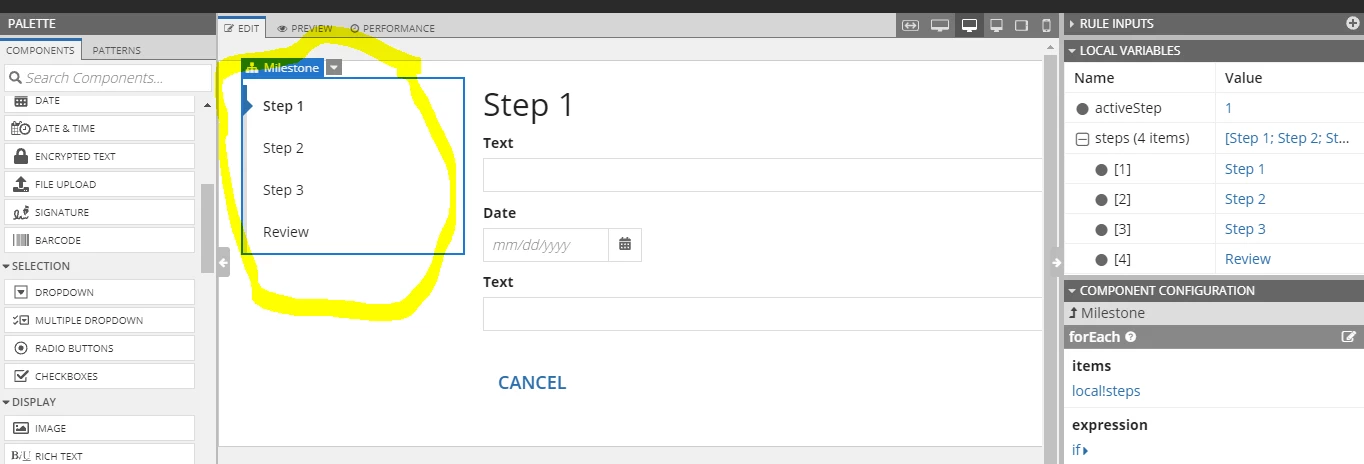Collapse the right panel with arrow handle
This screenshot has width=1364, height=464.
pyautogui.click(x=1055, y=262)
